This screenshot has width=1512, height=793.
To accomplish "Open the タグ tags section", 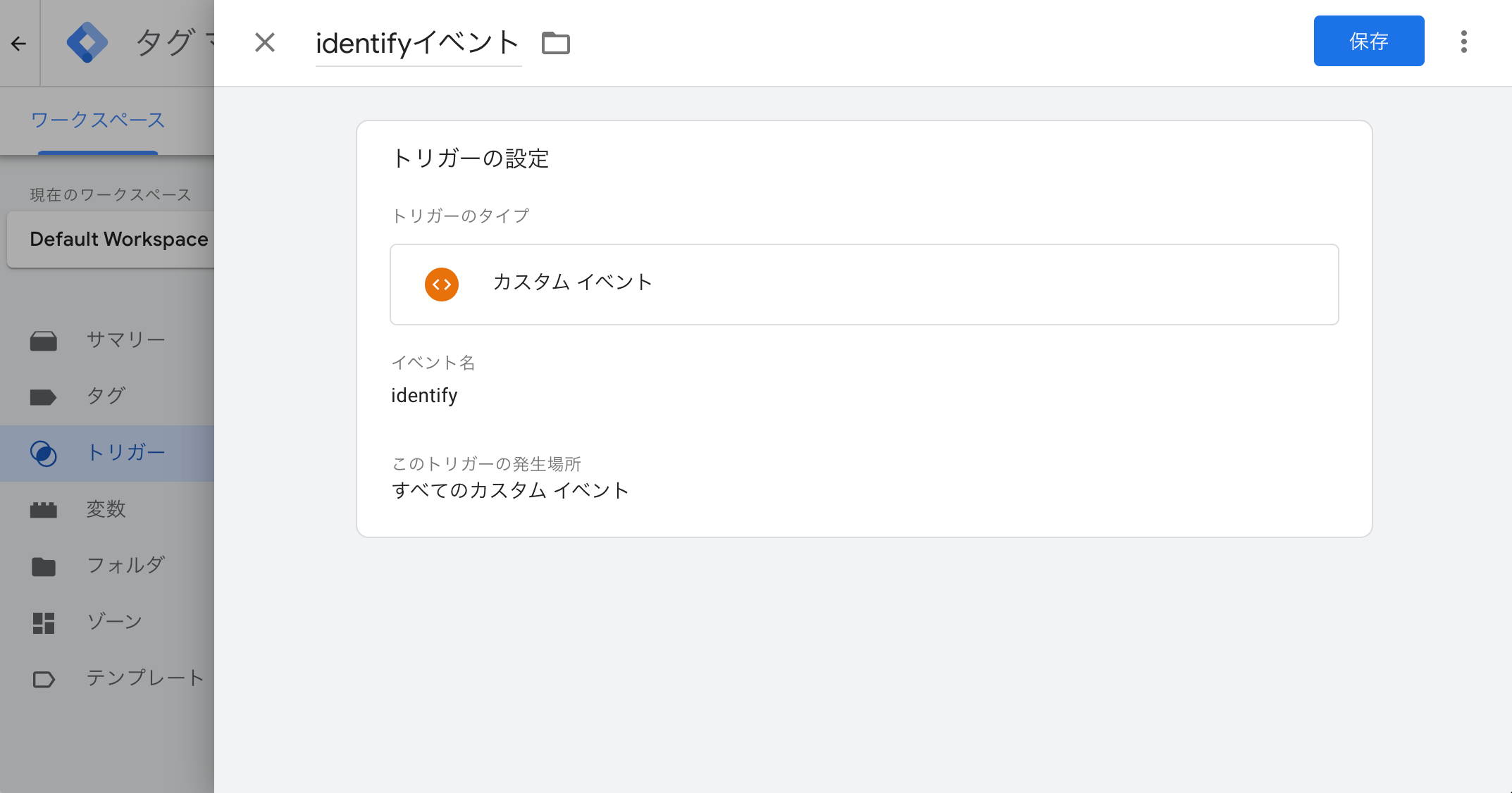I will coord(107,396).
